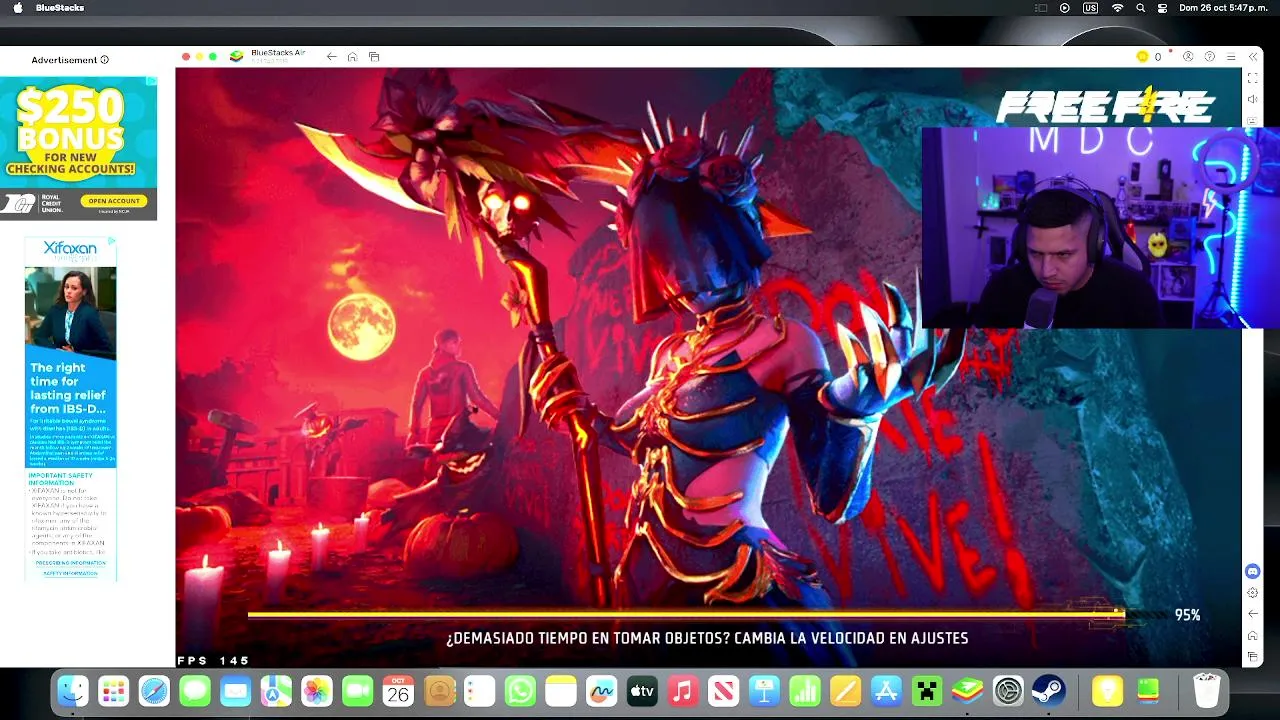Open Steam from the Dock
Image resolution: width=1280 pixels, height=720 pixels.
coord(1048,691)
